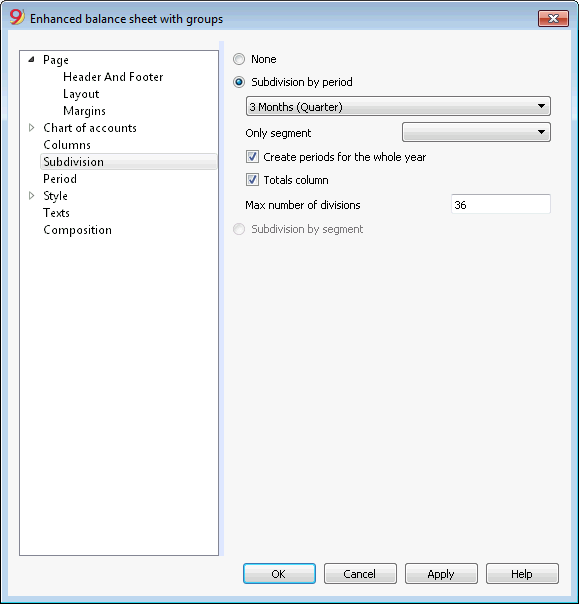Select Subdivision by period radio button

coord(239,82)
